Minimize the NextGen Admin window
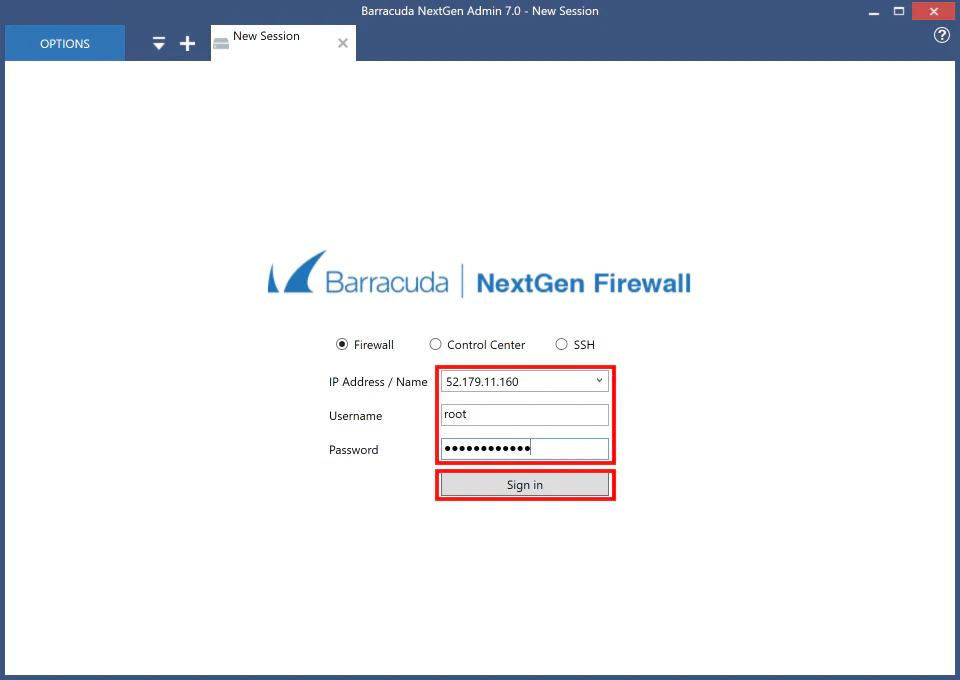Image resolution: width=960 pixels, height=680 pixels. tap(874, 11)
